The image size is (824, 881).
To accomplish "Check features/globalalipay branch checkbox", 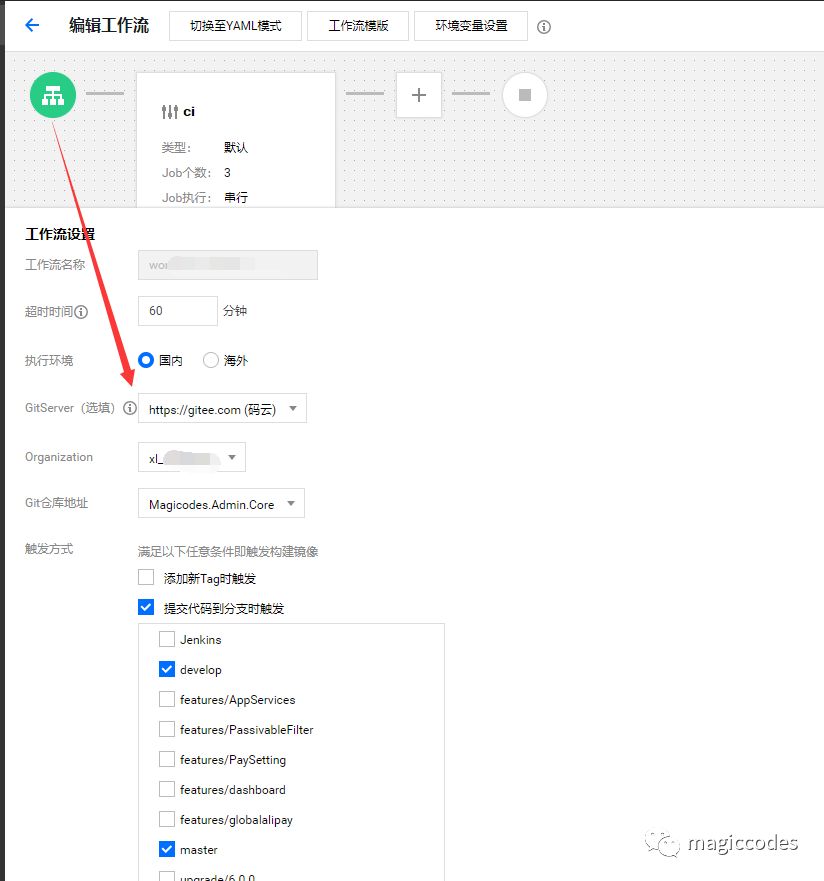I will point(167,819).
